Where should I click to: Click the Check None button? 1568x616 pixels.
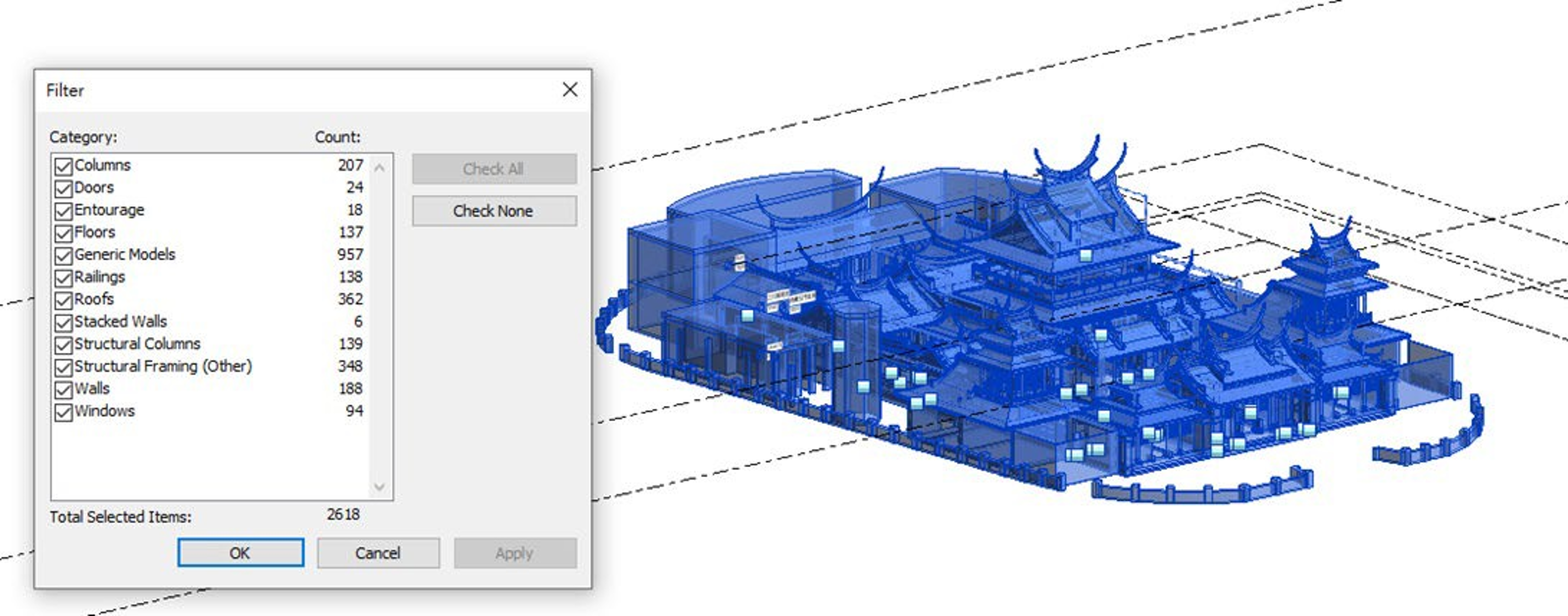(494, 211)
